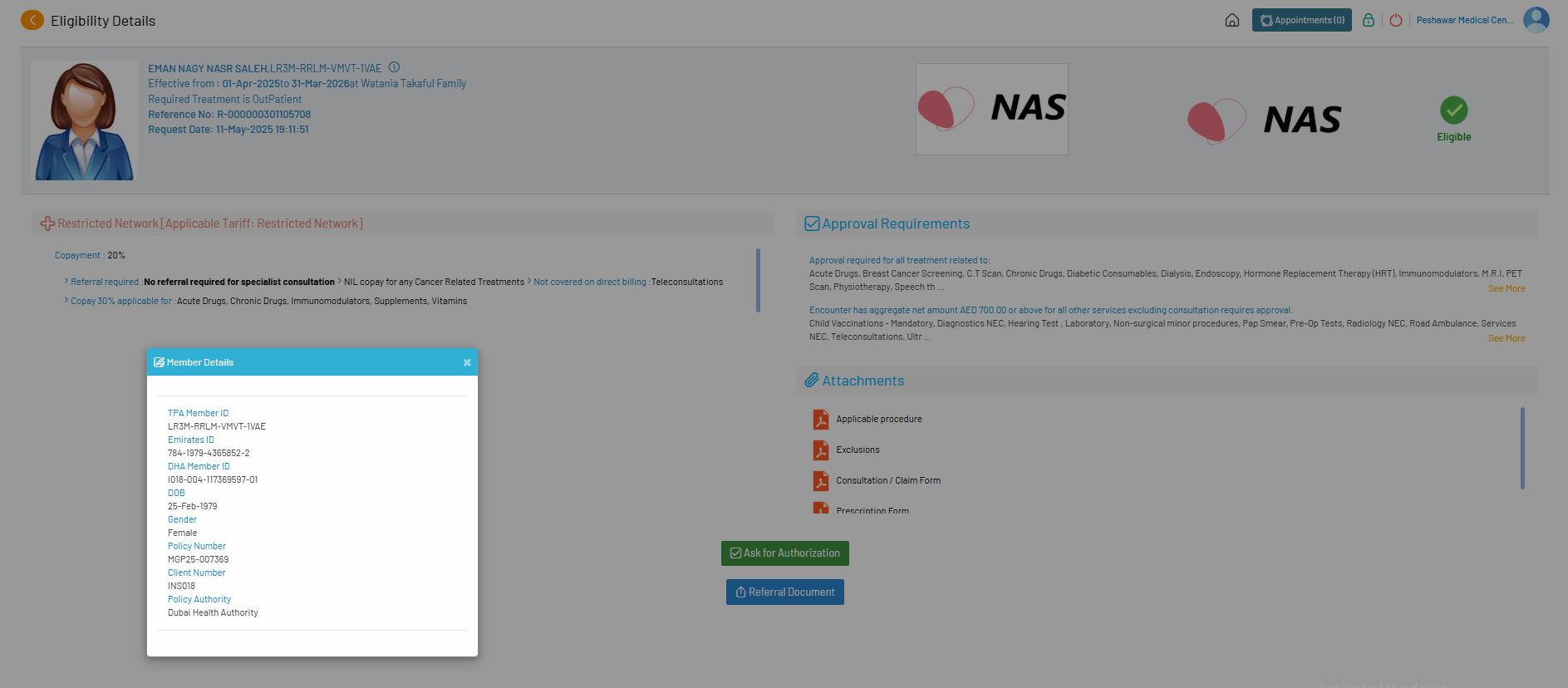Click the green lock icon
1568x688 pixels.
[1368, 20]
